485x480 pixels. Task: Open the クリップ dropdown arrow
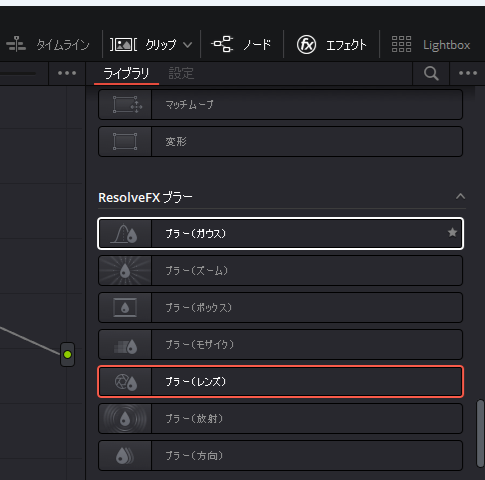[x=188, y=45]
